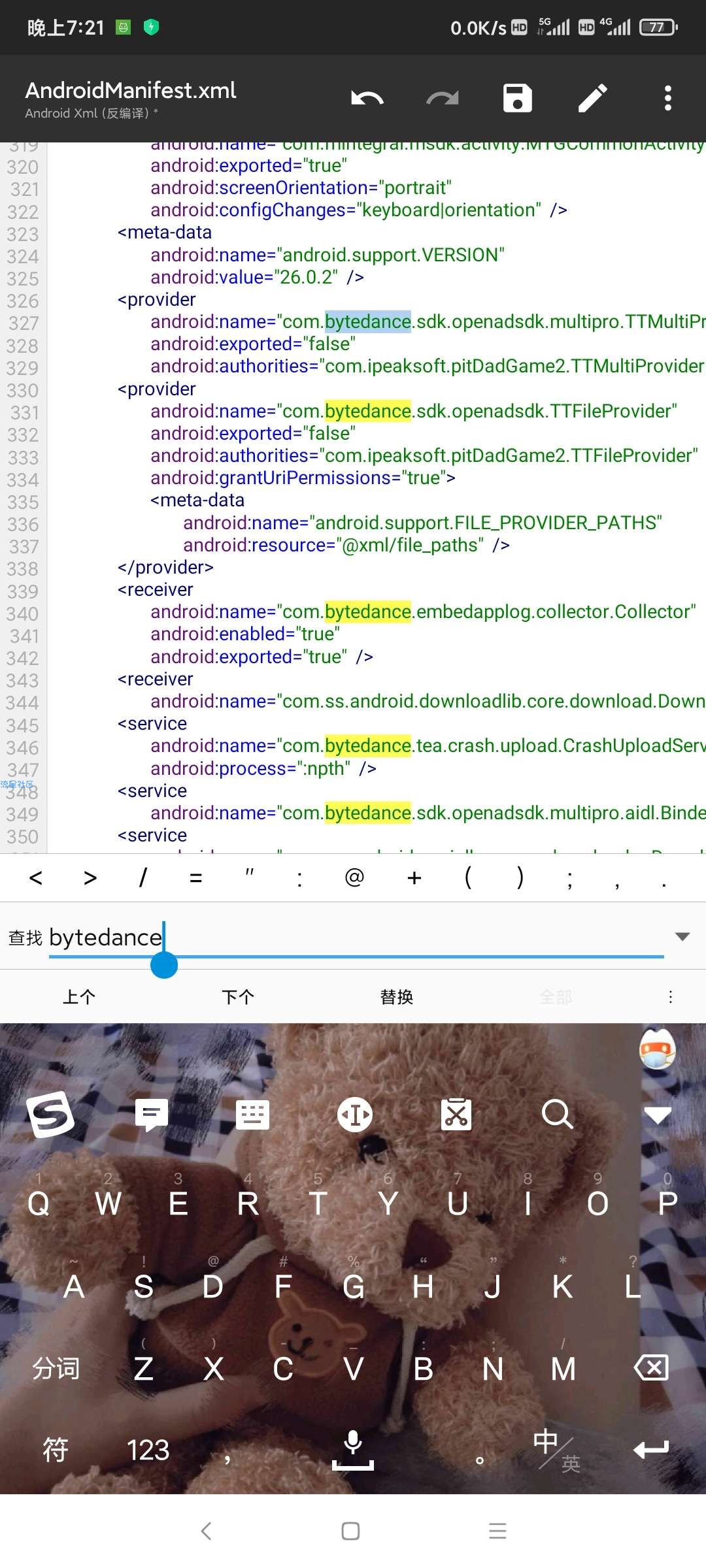Viewport: 706px width, 1568px height.
Task: Insert the = symbol from shortcut bar
Action: pos(195,878)
